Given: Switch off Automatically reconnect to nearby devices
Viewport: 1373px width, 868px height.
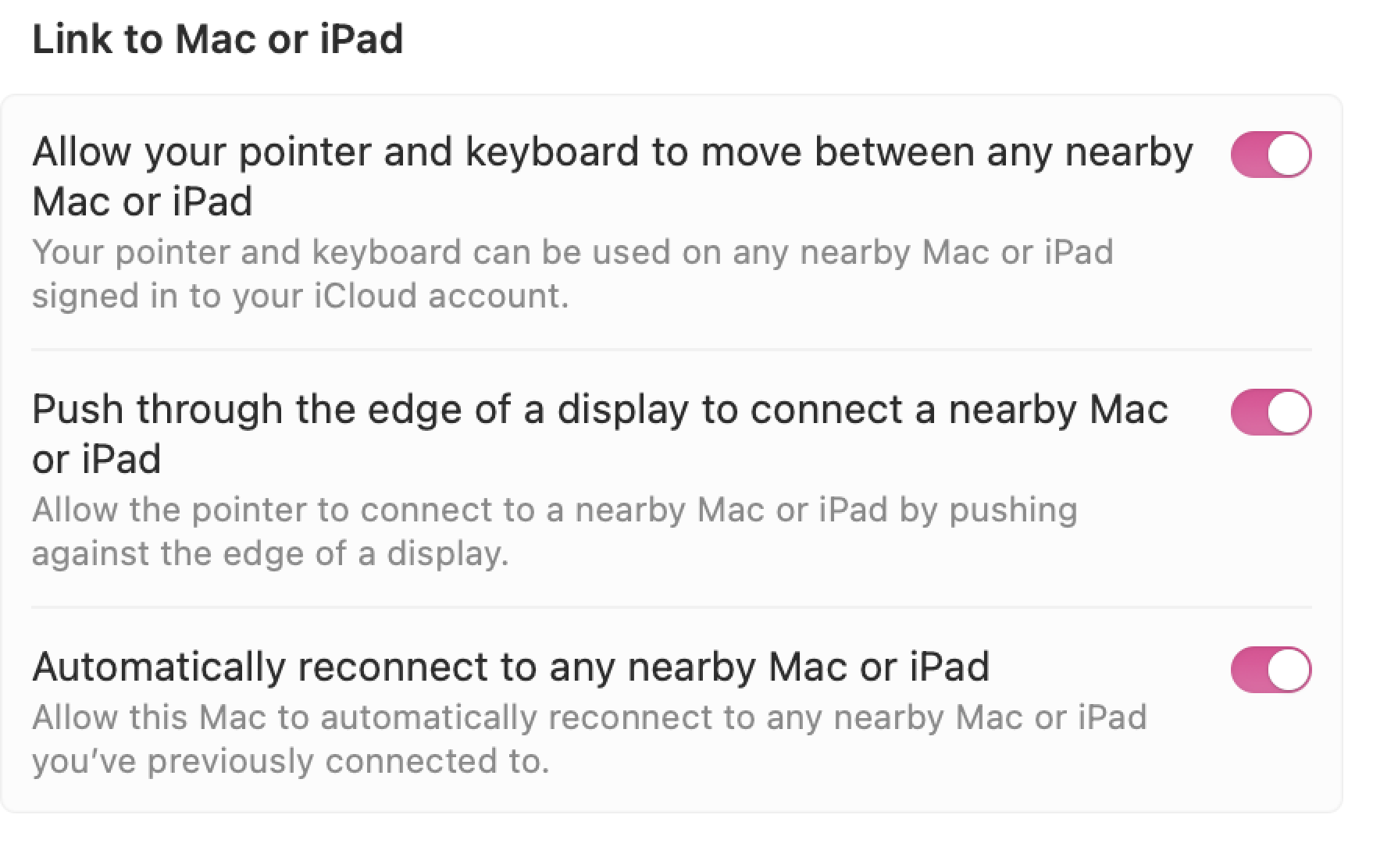Looking at the screenshot, I should tap(1271, 670).
